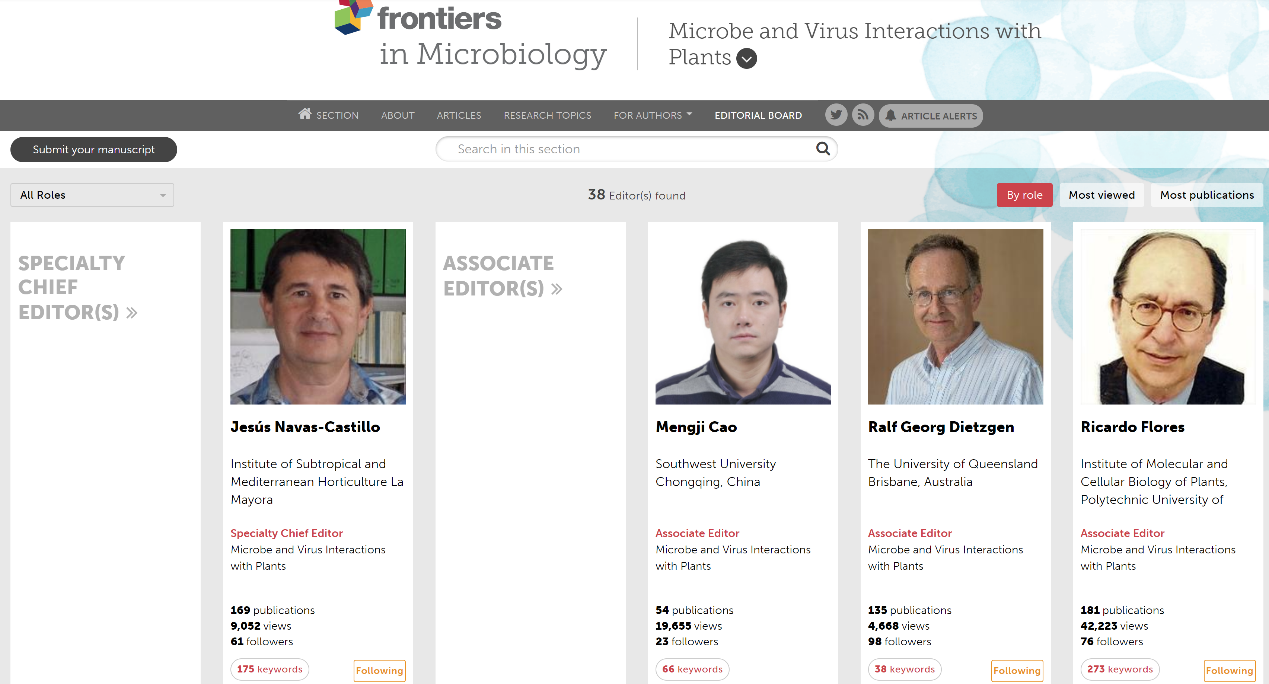Sort editors by Most viewed
The width and height of the screenshot is (1269, 684).
[1101, 195]
